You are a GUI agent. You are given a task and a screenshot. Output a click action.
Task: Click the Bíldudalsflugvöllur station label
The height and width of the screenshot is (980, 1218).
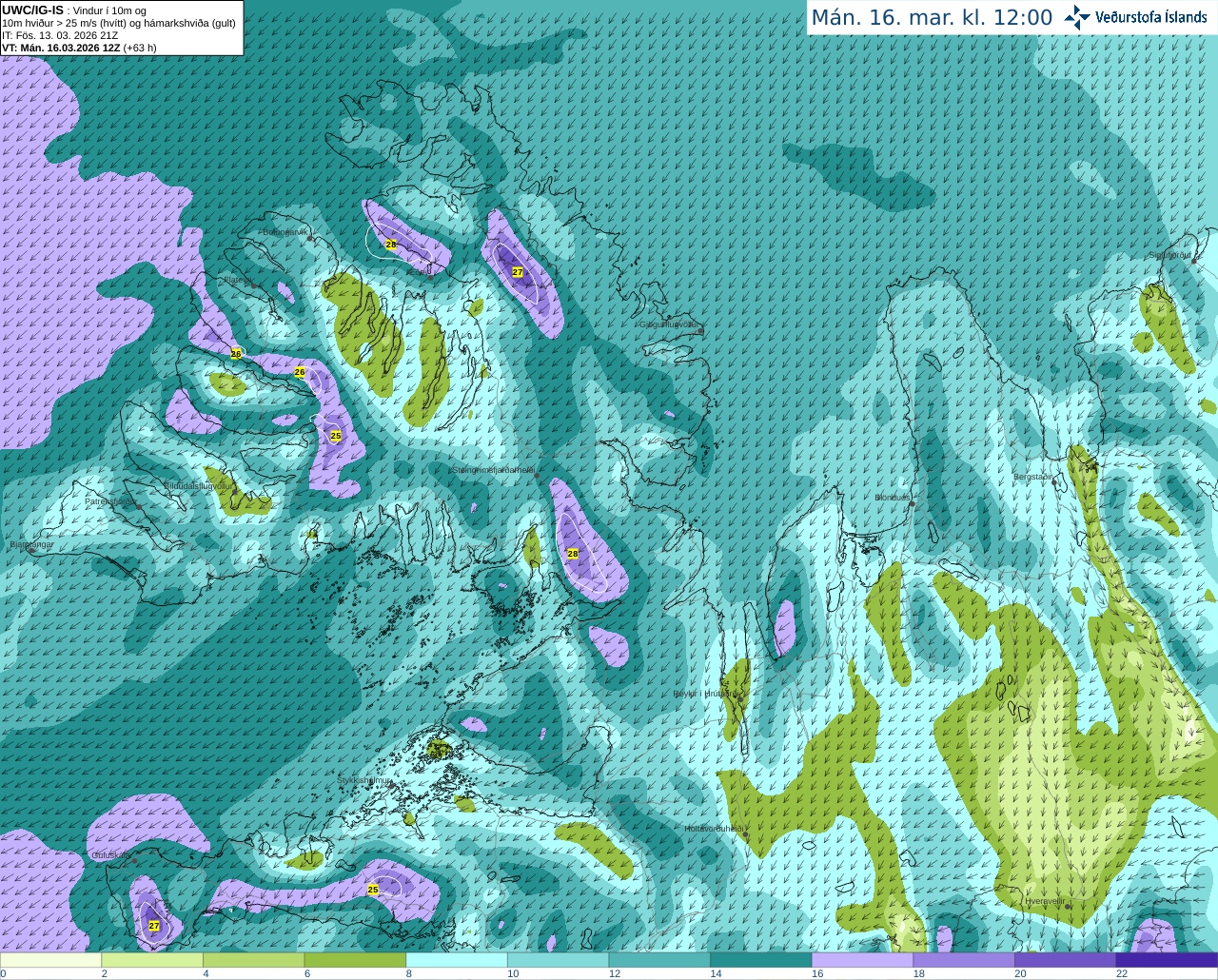click(x=198, y=485)
